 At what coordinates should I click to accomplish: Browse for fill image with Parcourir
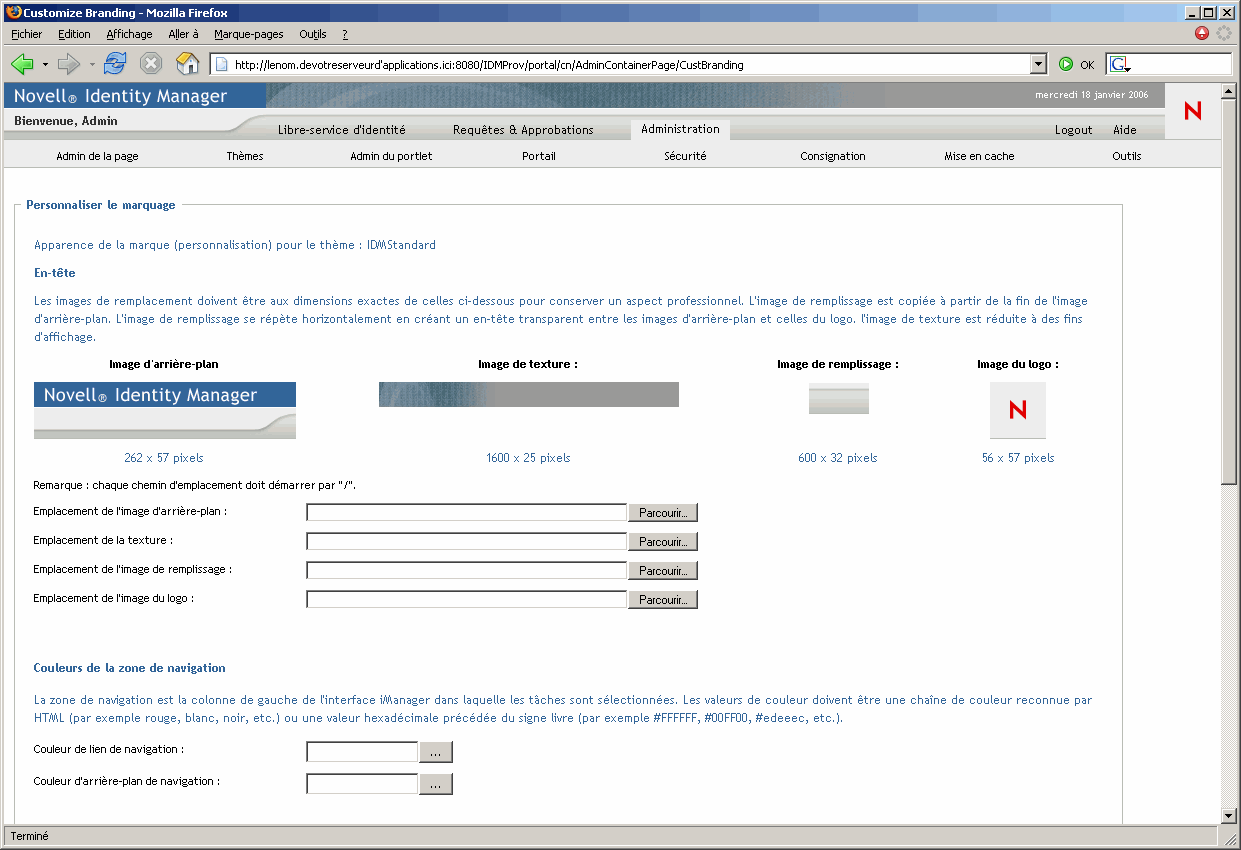(663, 570)
